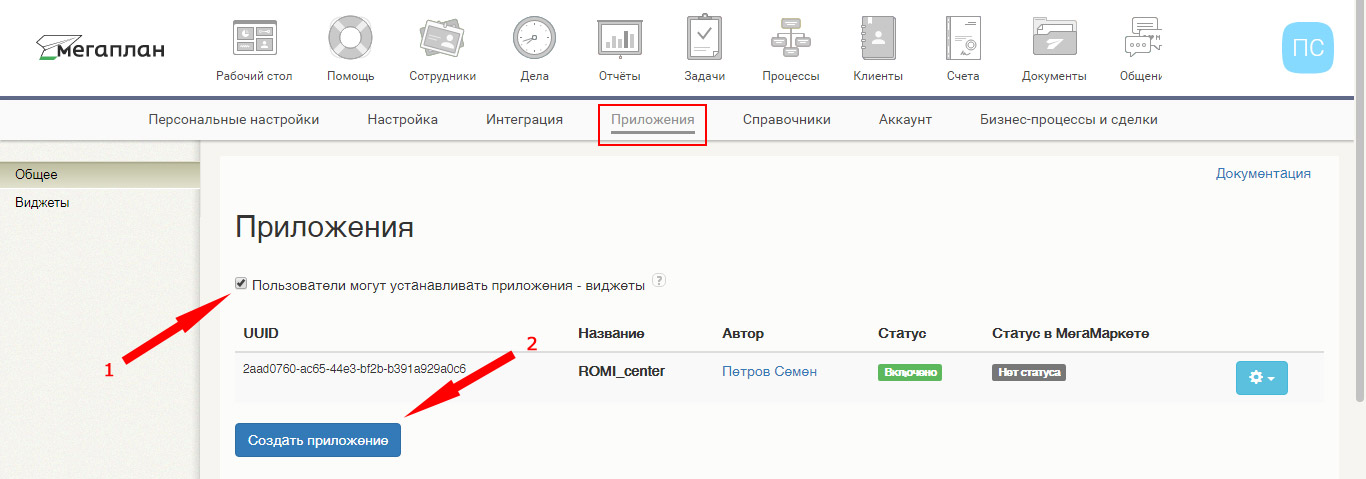Viewport: 1366px width, 479px height.
Task: Click the Автор column header
Action: [743, 333]
